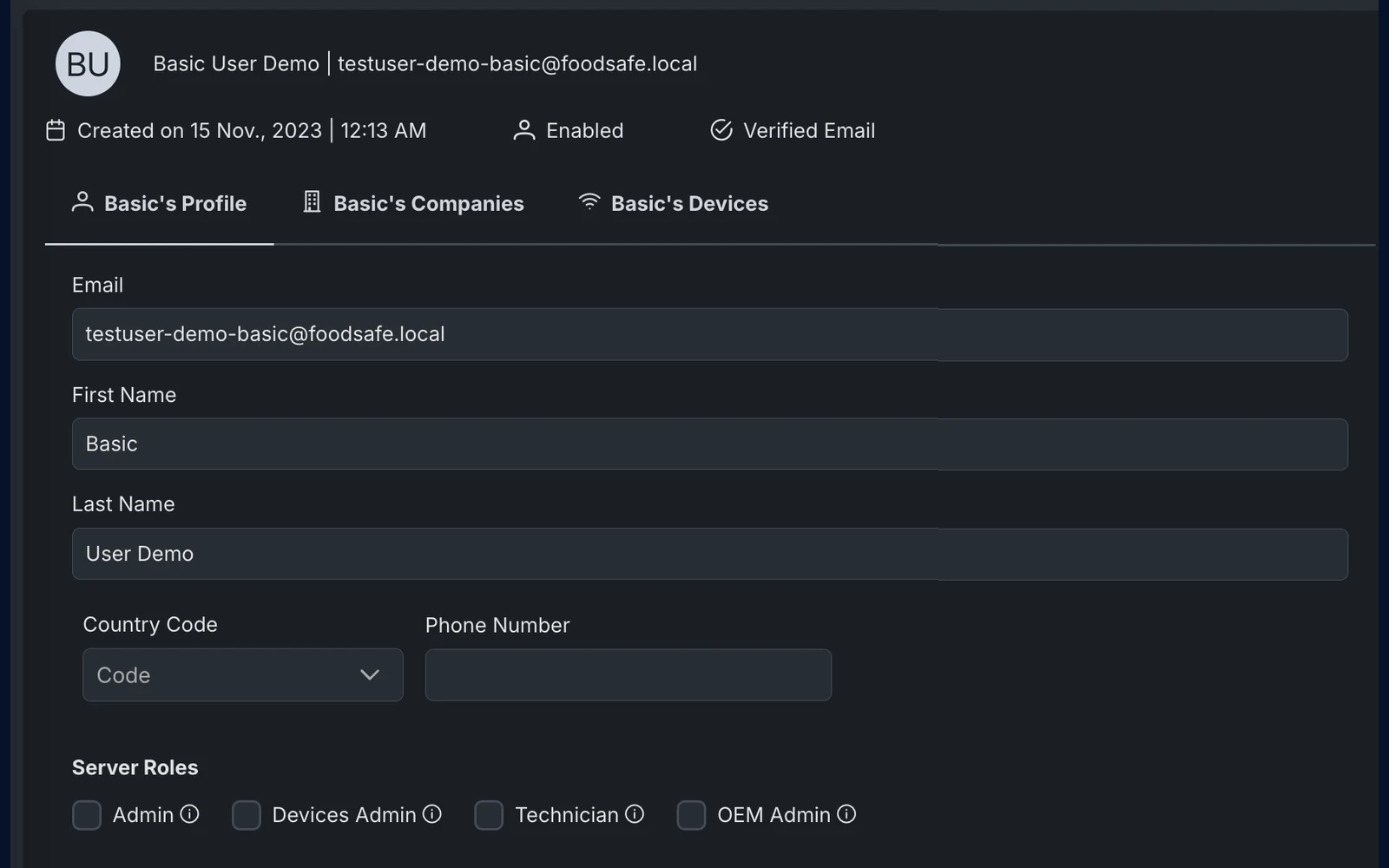
Task: Check the Technician role box
Action: (x=489, y=815)
